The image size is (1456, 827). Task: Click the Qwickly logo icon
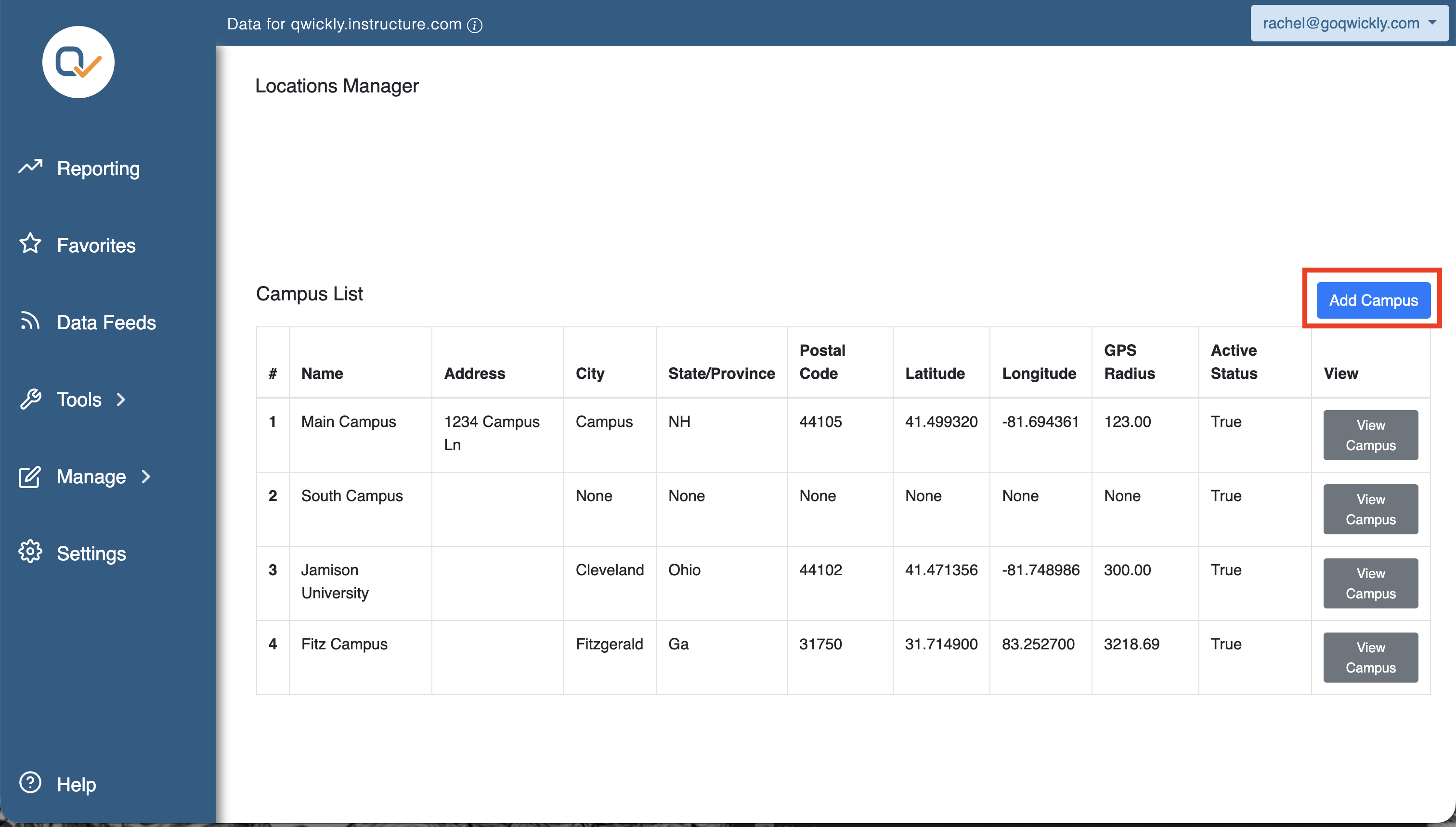pyautogui.click(x=78, y=62)
